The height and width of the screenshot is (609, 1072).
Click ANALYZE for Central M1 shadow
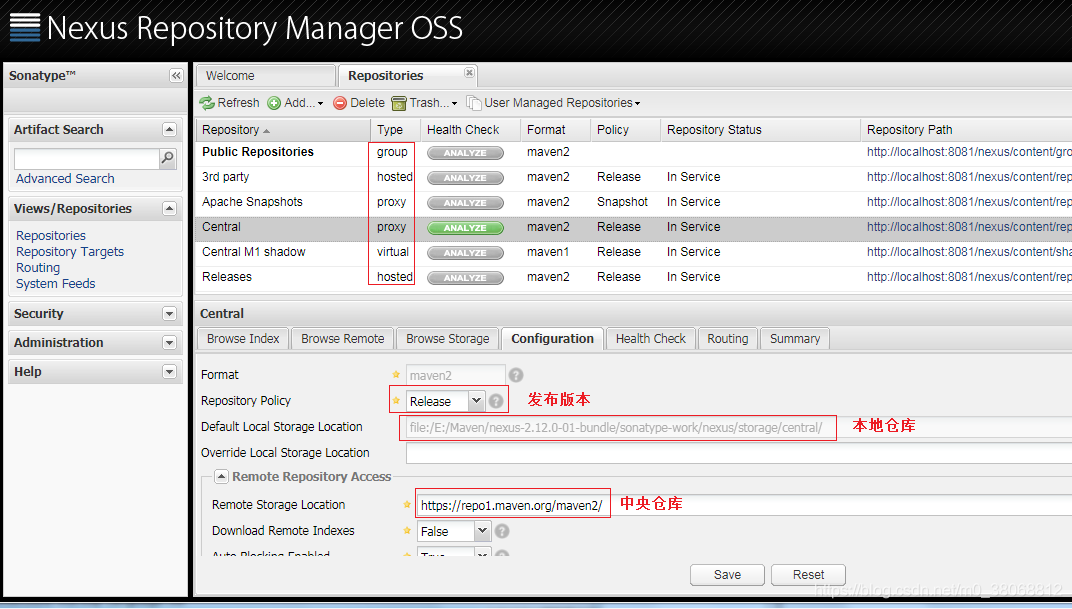pyautogui.click(x=465, y=253)
